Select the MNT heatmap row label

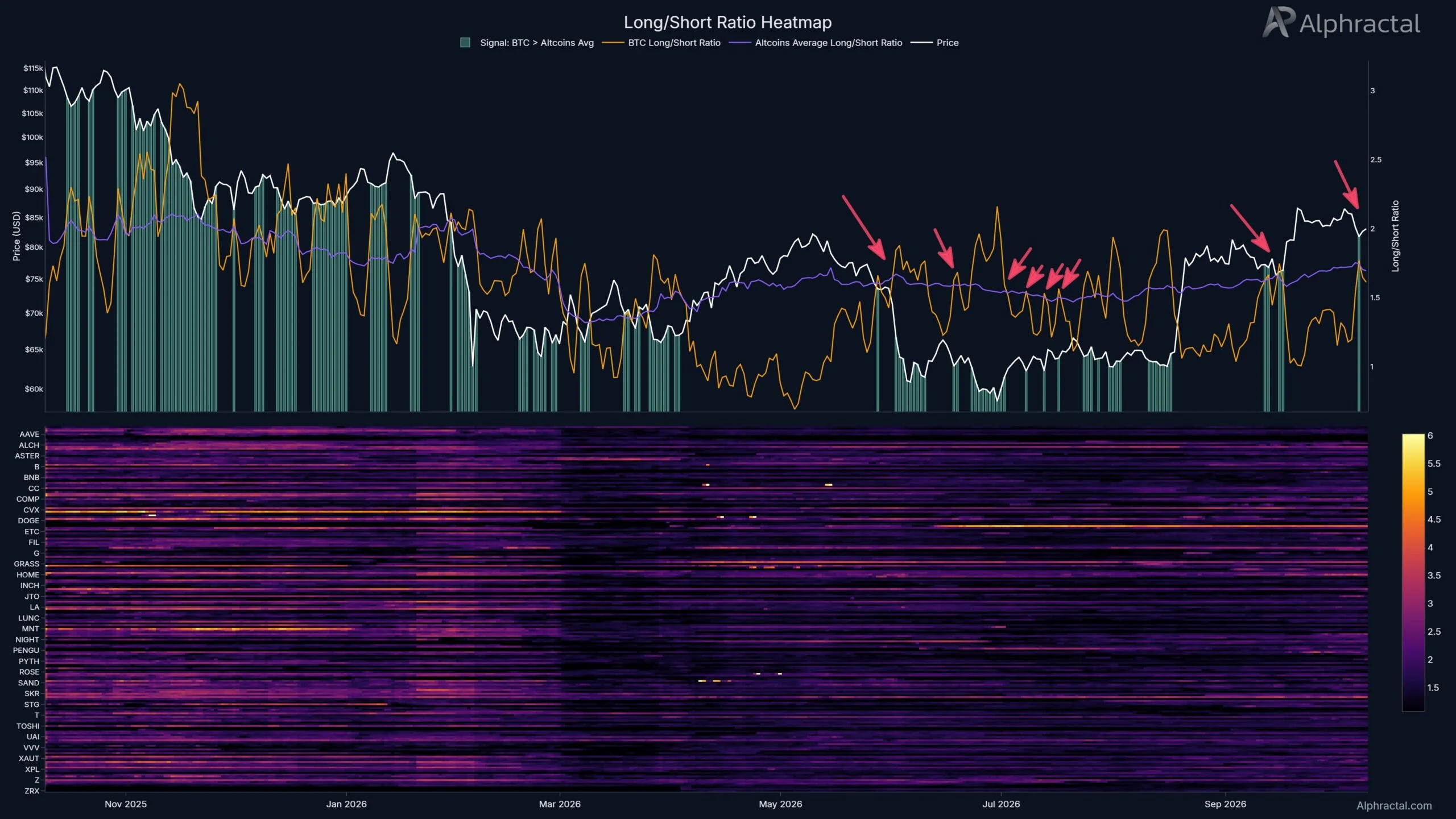(31, 628)
